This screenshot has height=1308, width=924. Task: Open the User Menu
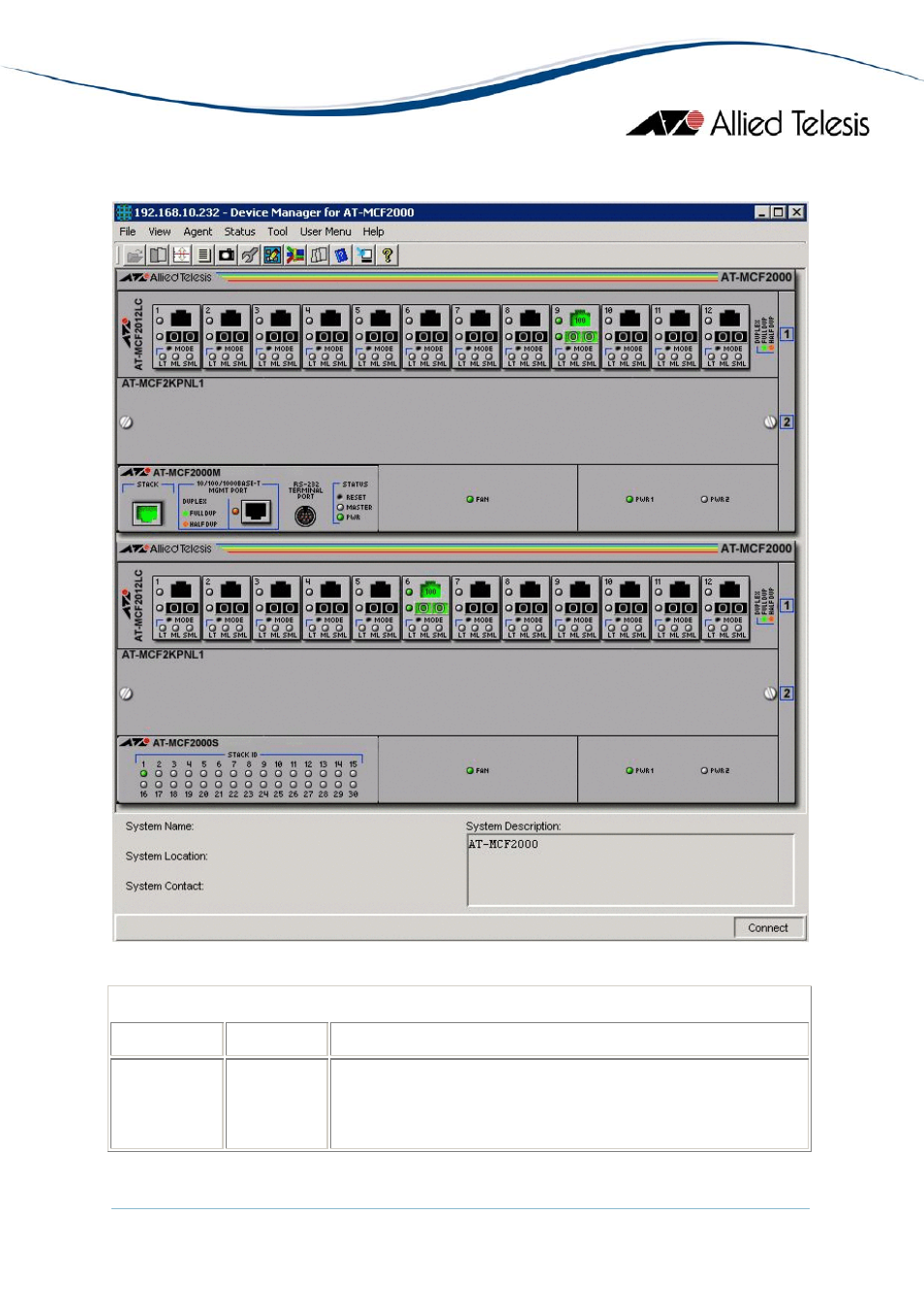325,232
